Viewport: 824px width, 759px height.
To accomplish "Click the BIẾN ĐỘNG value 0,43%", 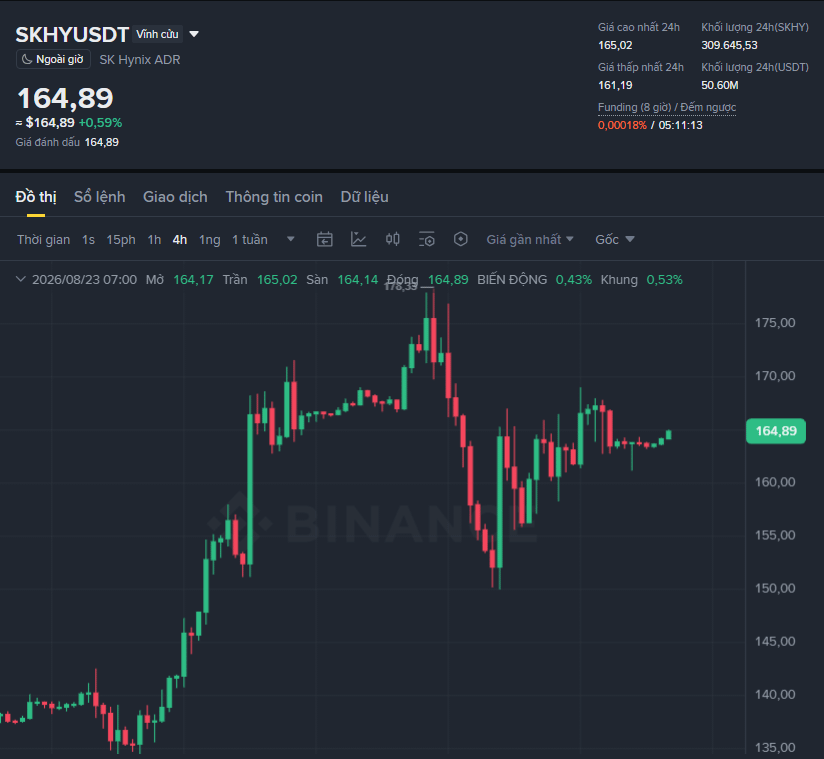I will point(573,280).
